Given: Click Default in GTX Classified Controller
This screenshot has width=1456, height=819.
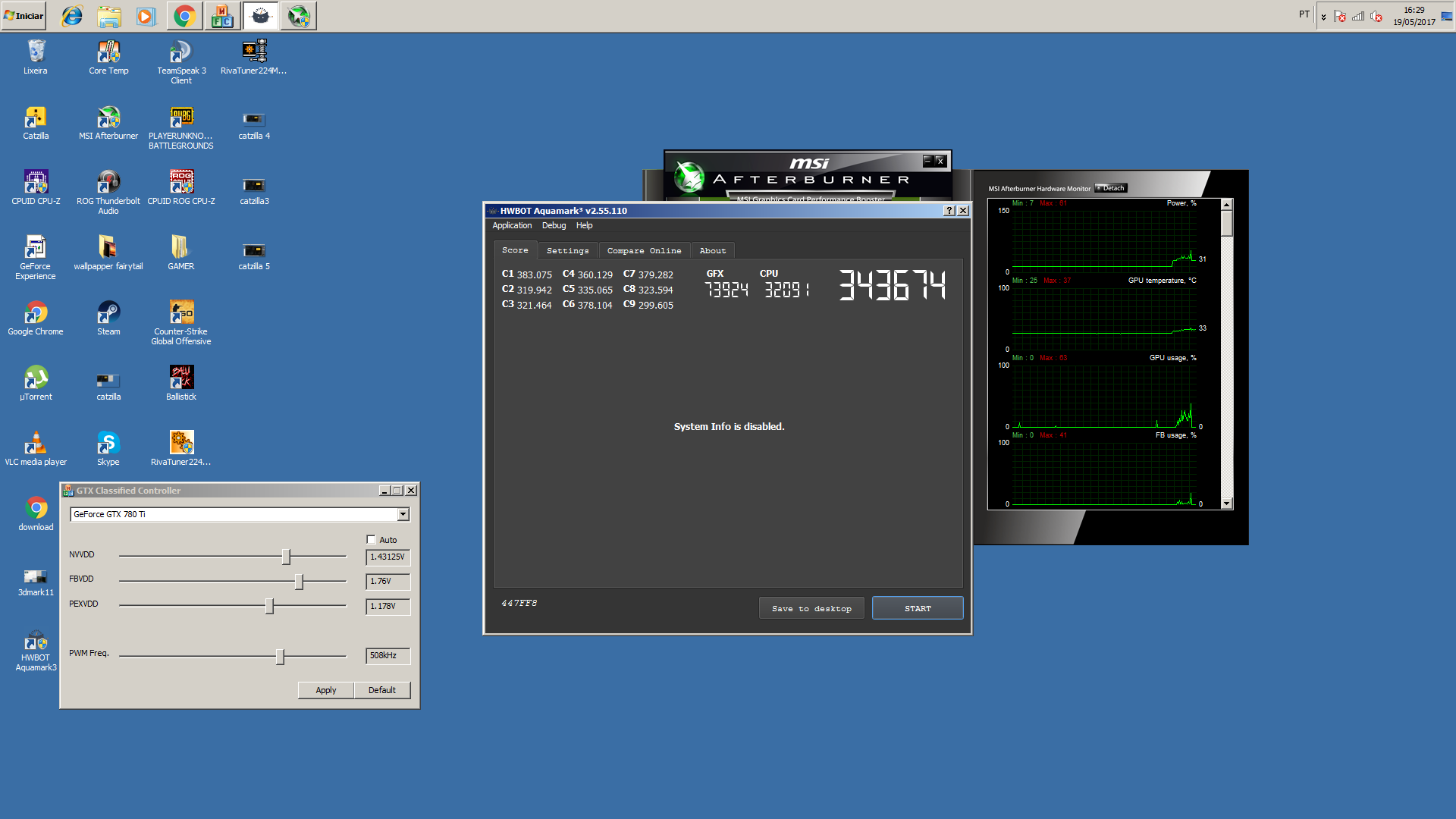Looking at the screenshot, I should click(382, 690).
